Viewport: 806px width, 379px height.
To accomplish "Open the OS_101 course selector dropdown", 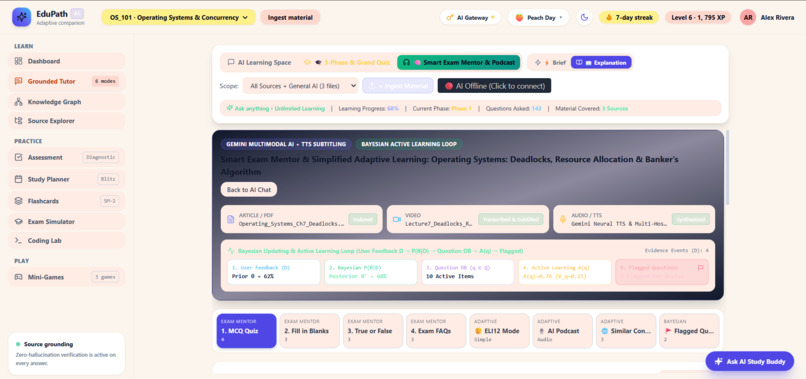I will coord(179,17).
